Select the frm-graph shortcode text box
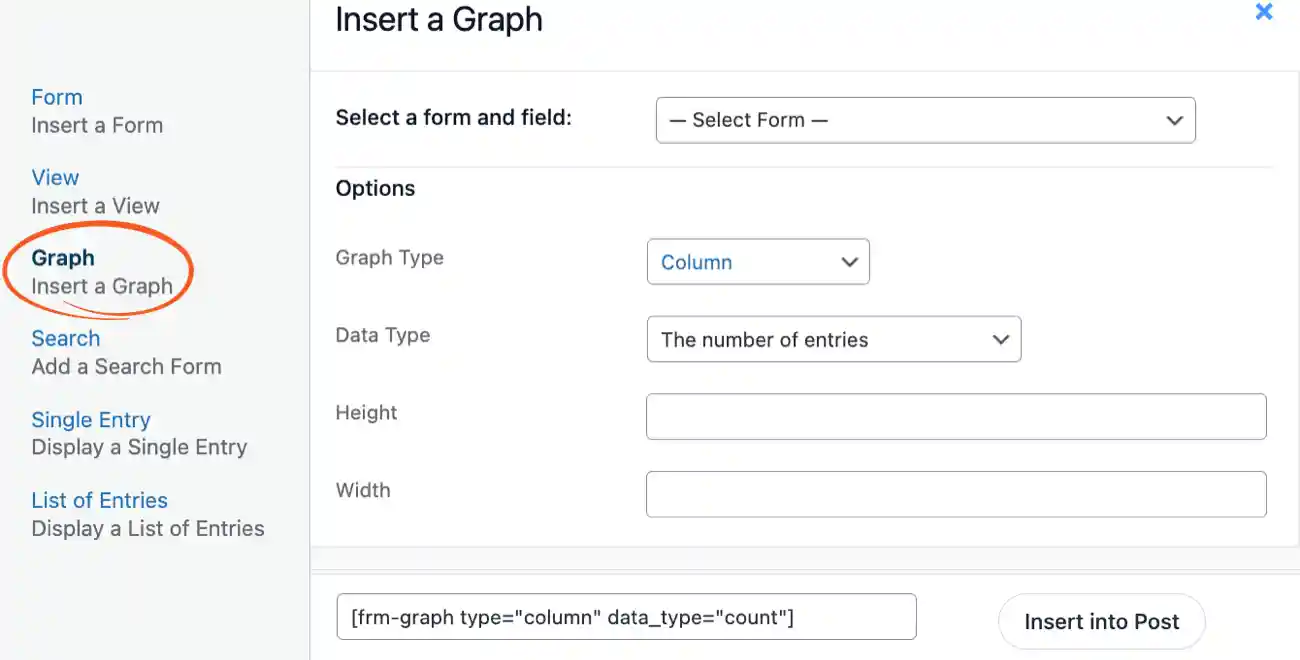 [626, 616]
